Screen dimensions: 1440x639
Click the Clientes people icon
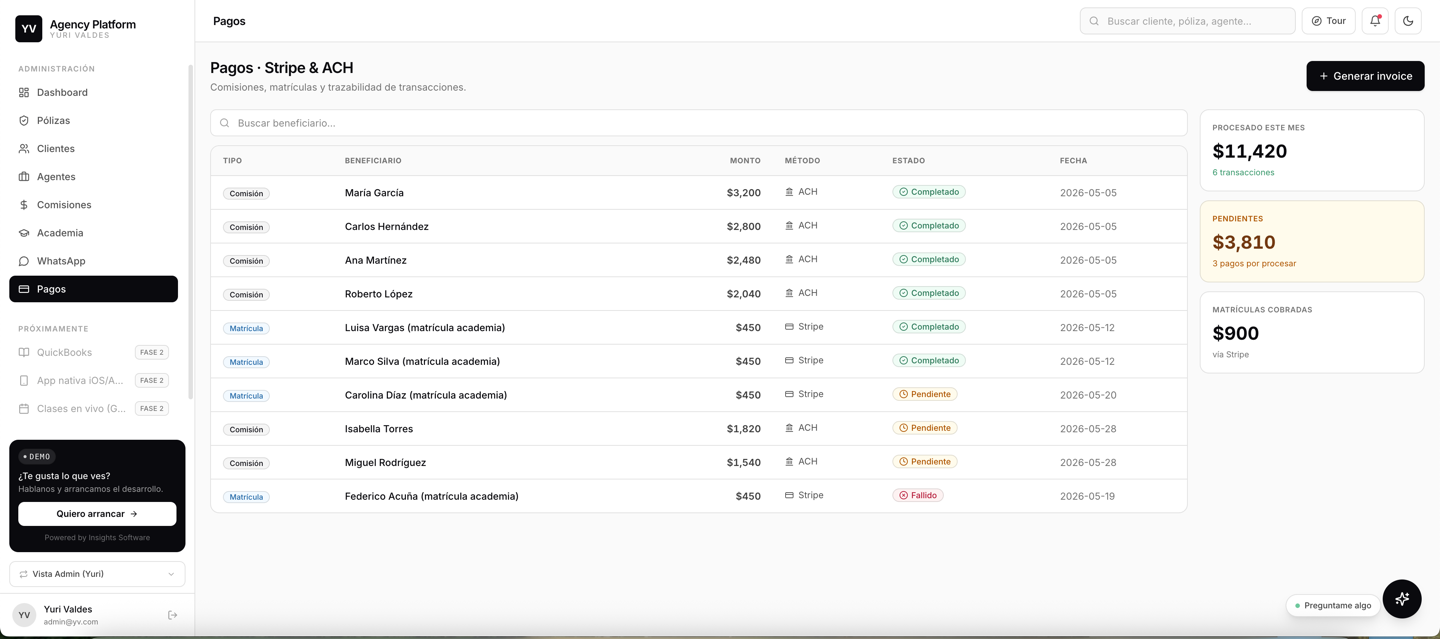coord(24,148)
